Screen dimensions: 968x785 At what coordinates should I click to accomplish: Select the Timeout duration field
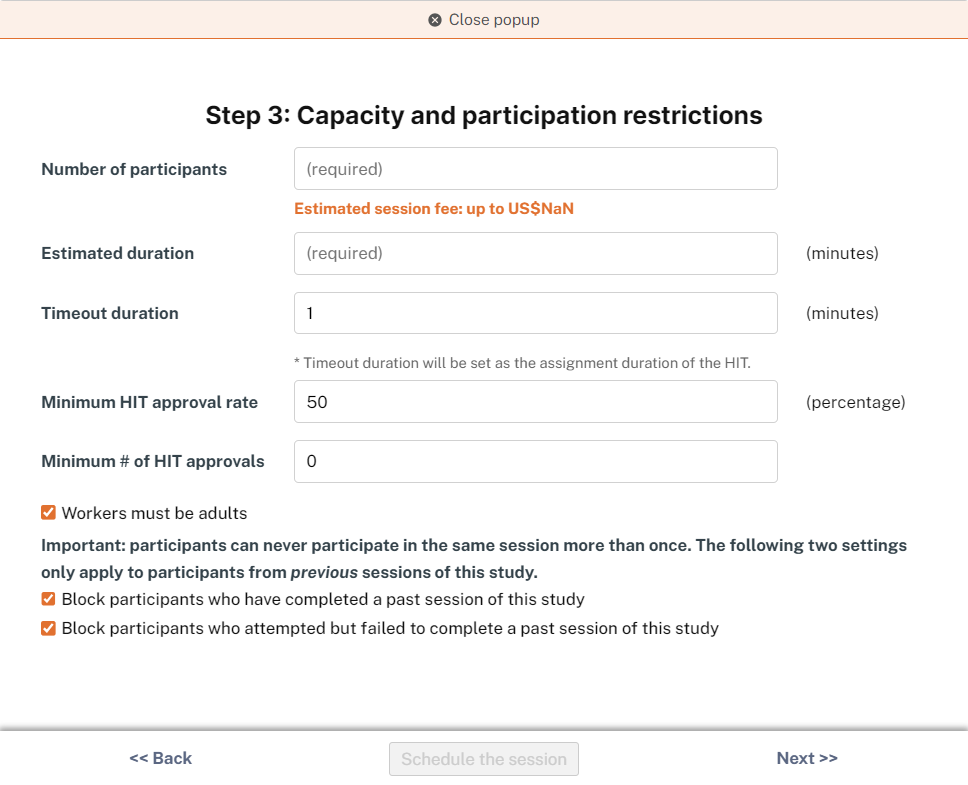click(x=535, y=313)
